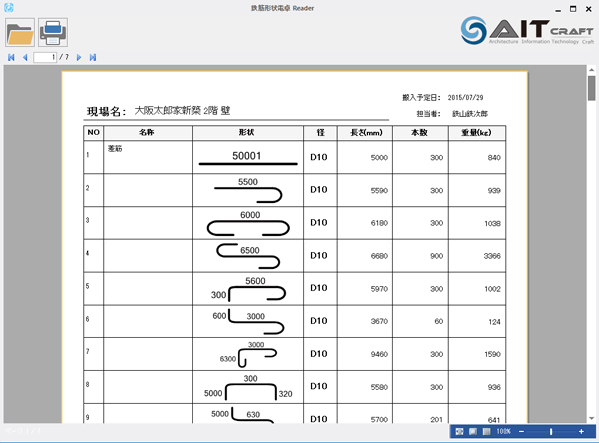599x443 pixels.
Task: Click the scrollbar down arrow
Action: (x=591, y=418)
